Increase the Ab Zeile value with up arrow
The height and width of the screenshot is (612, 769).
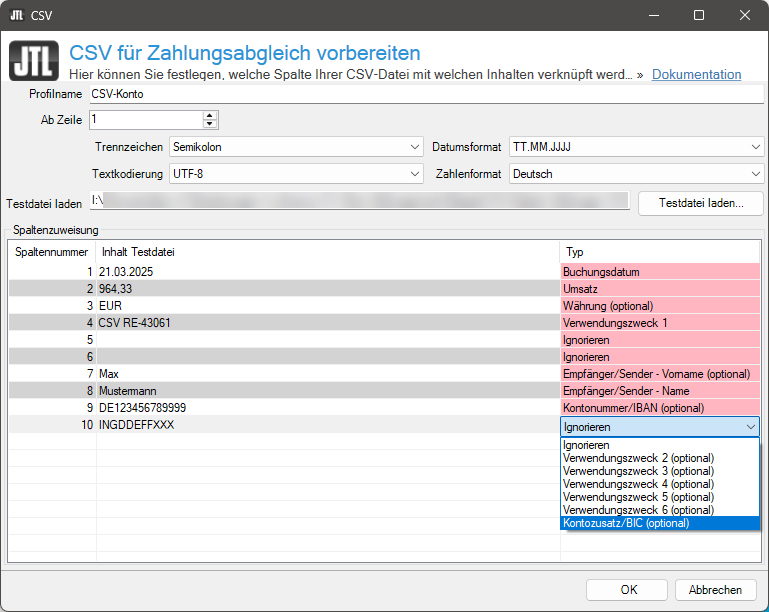pos(209,115)
